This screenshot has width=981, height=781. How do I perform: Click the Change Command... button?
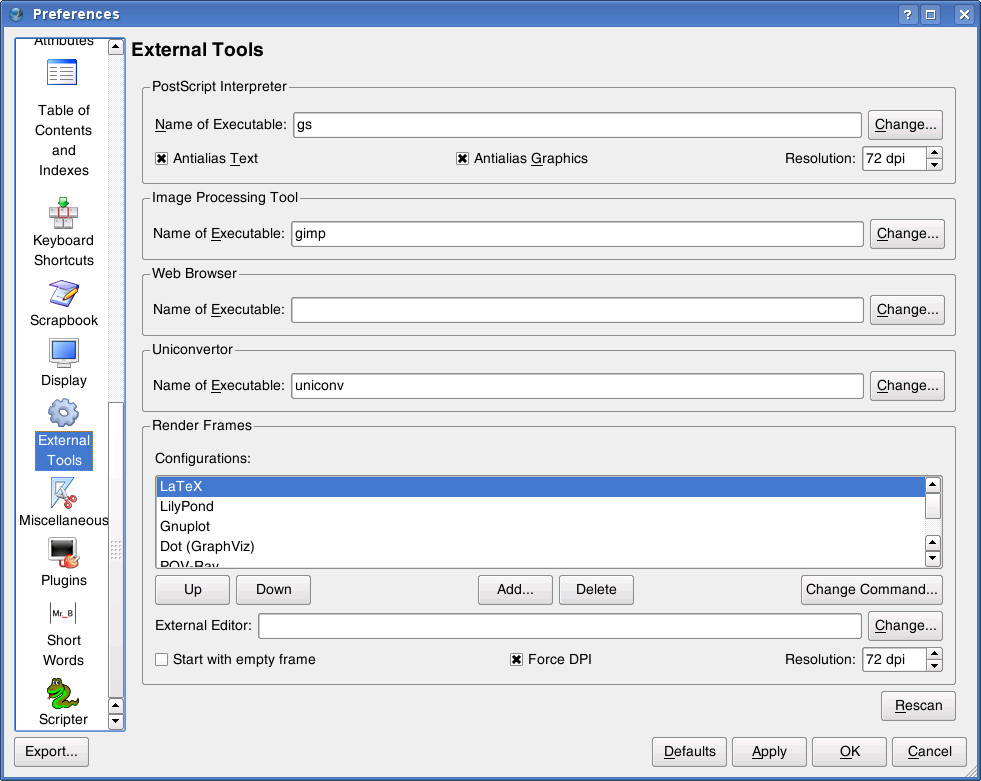pos(871,590)
